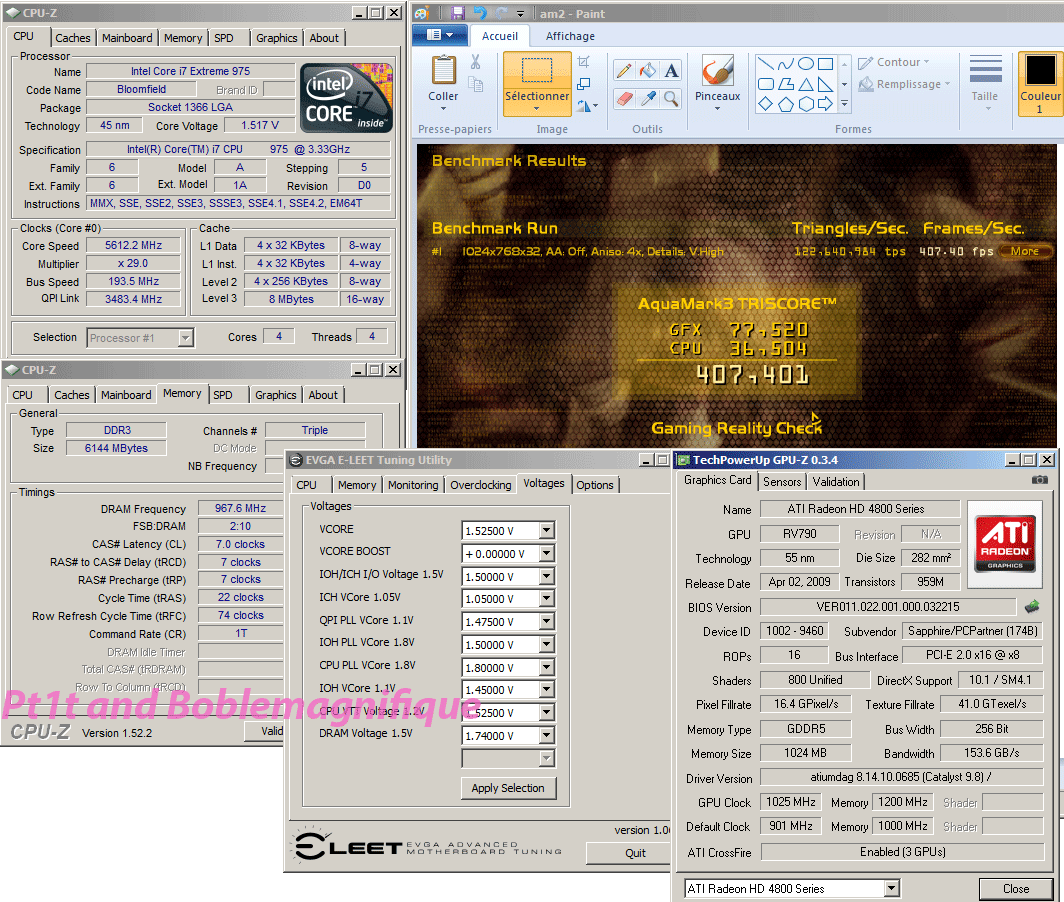Click Apply Selection button in E-LEET

pyautogui.click(x=508, y=788)
